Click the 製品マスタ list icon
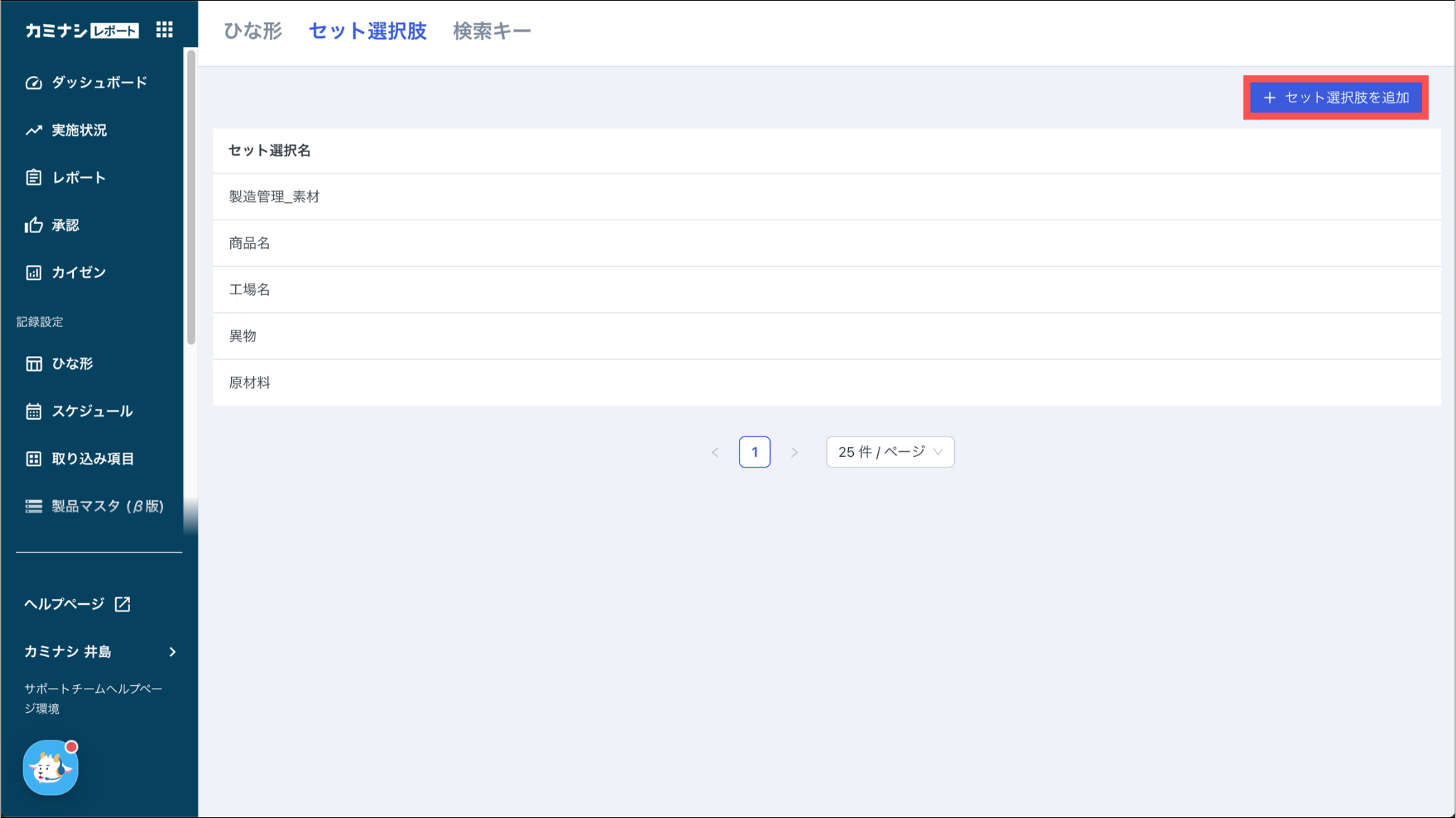 pos(33,507)
